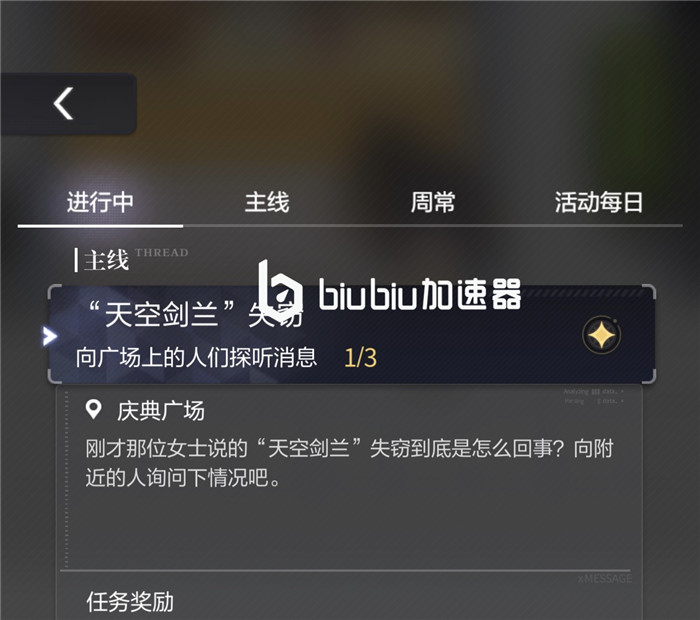Viewport: 700px width, 620px height.
Task: Tap the gold star tracking icon
Action: pyautogui.click(x=601, y=335)
